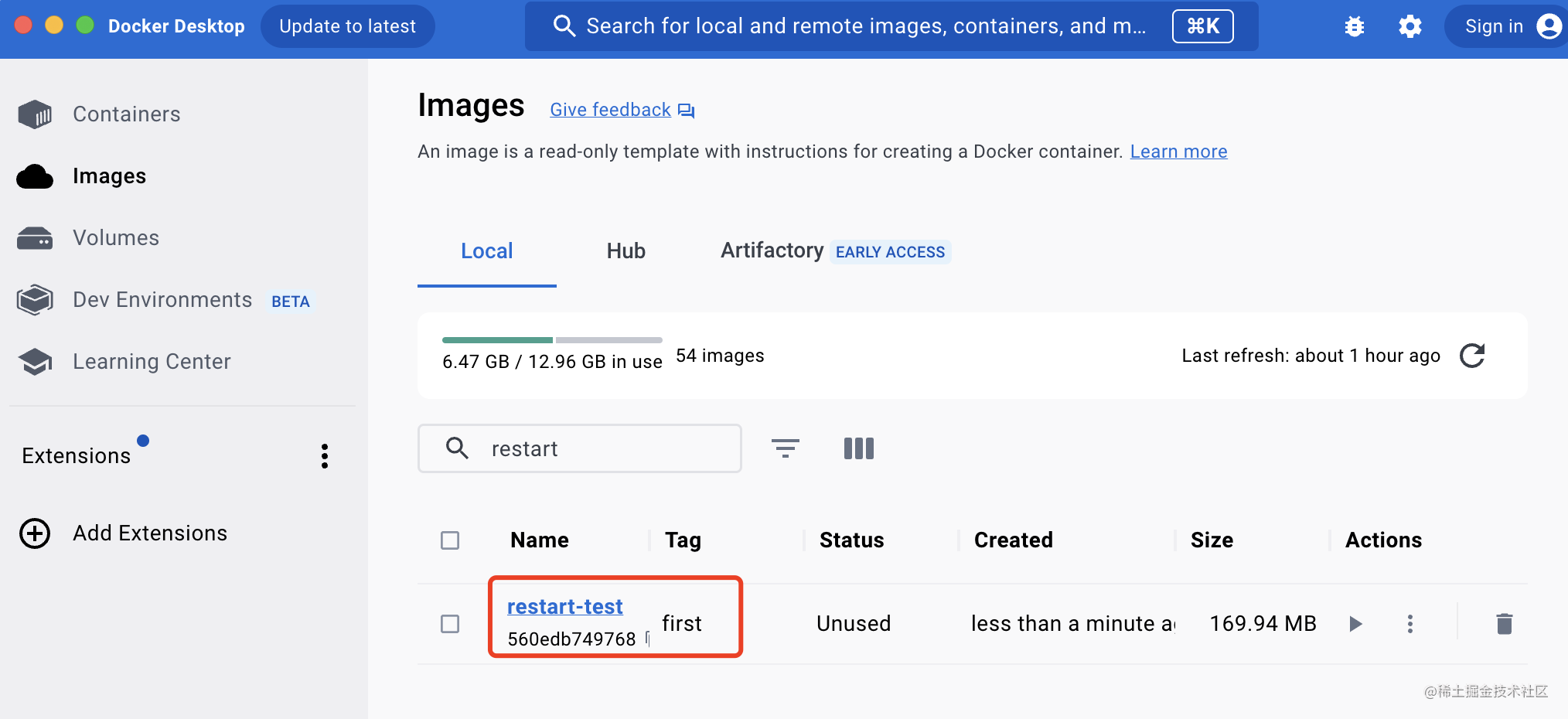Viewport: 1568px width, 719px height.
Task: Click the refresh images icon
Action: point(1471,356)
